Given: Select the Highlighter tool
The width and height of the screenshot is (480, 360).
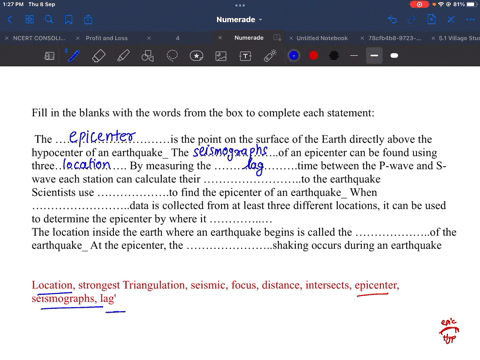Looking at the screenshot, I should 123,56.
